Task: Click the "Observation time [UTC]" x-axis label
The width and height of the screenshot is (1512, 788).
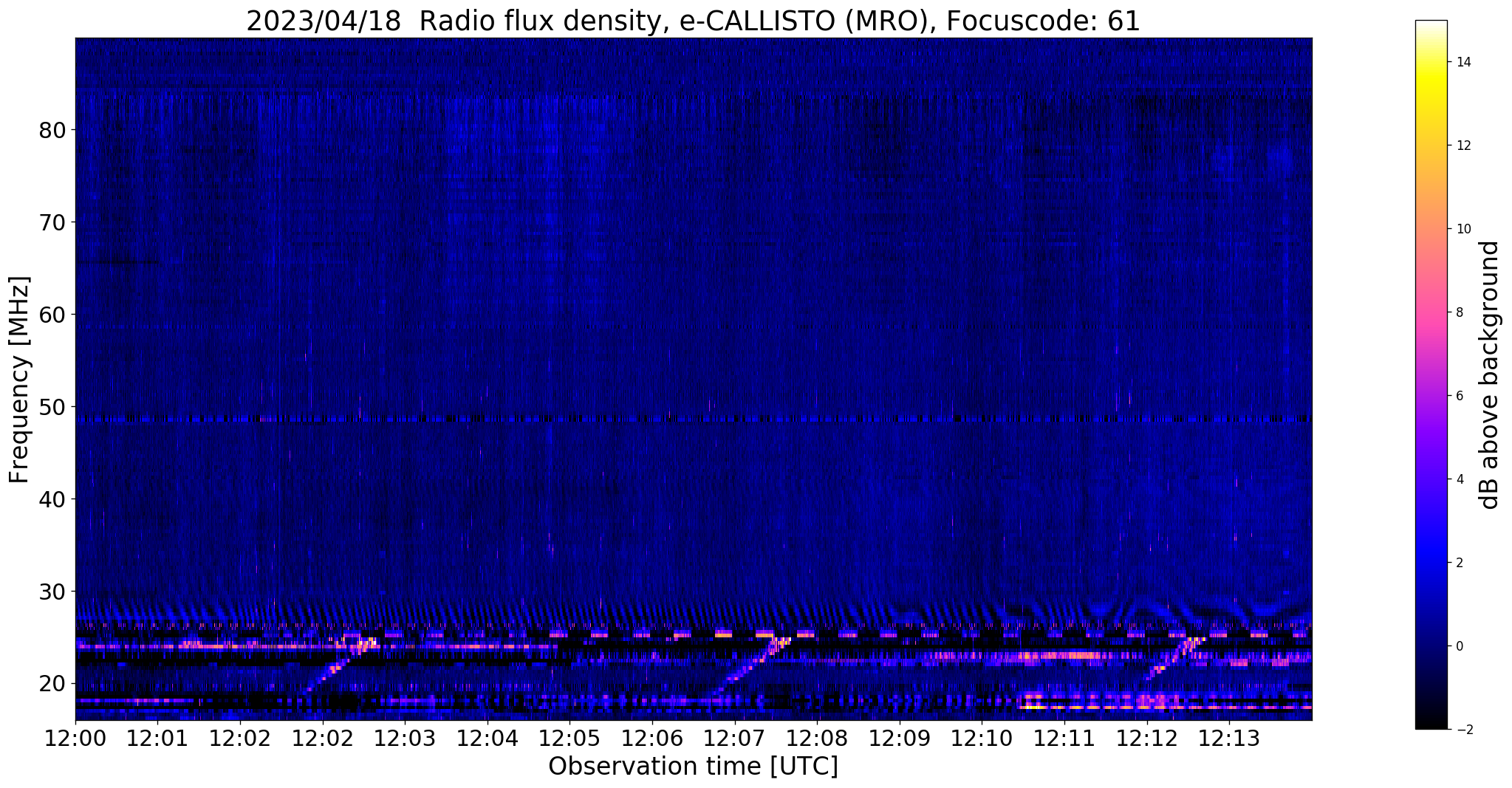Action: (x=693, y=767)
